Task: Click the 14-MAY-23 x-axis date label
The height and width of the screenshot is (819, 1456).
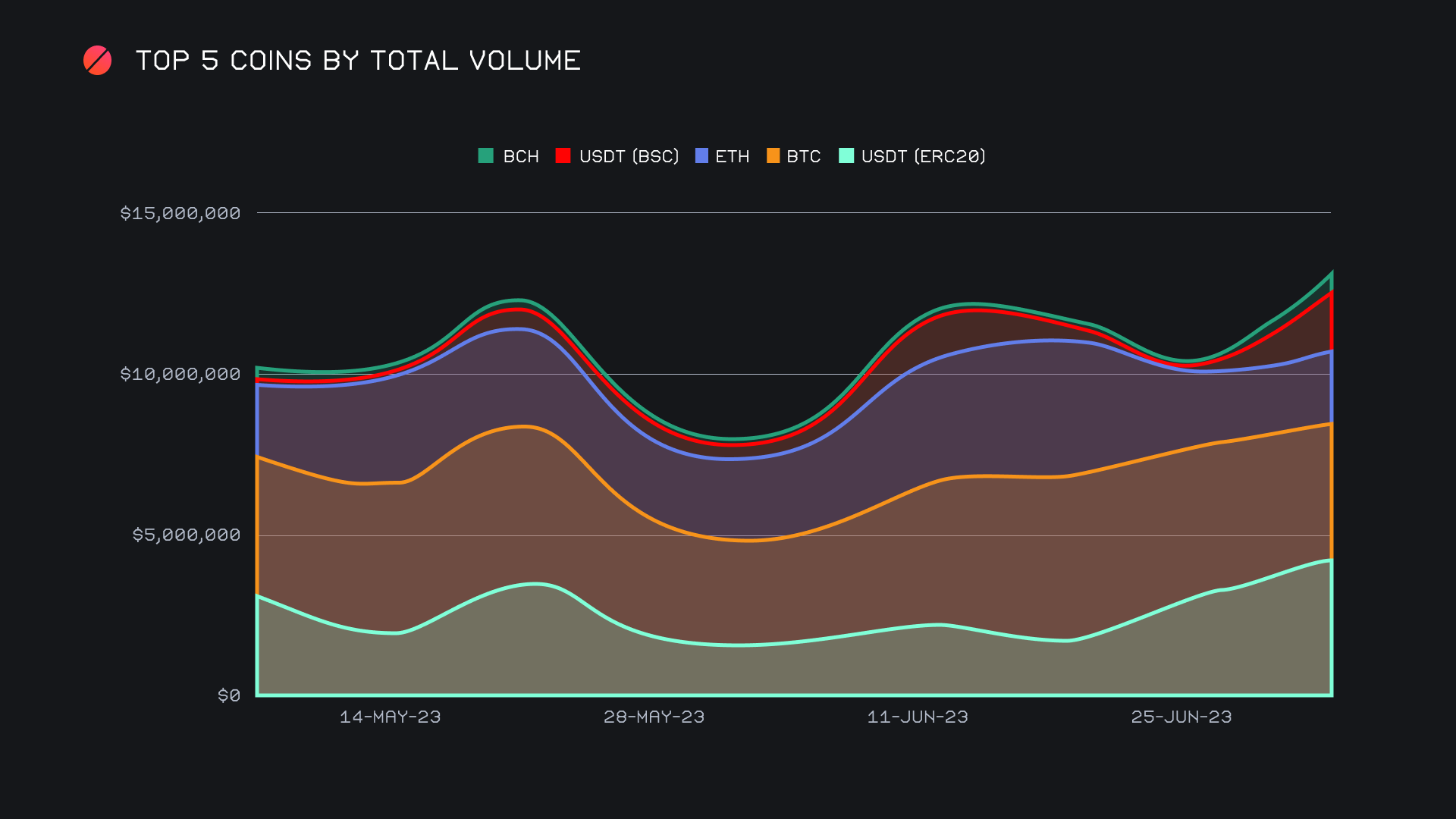Action: coord(390,717)
